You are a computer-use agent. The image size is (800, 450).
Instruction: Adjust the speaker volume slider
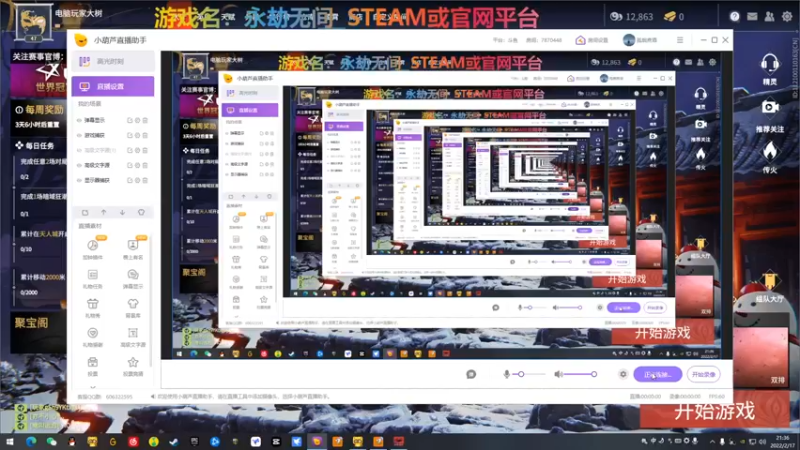(581, 374)
